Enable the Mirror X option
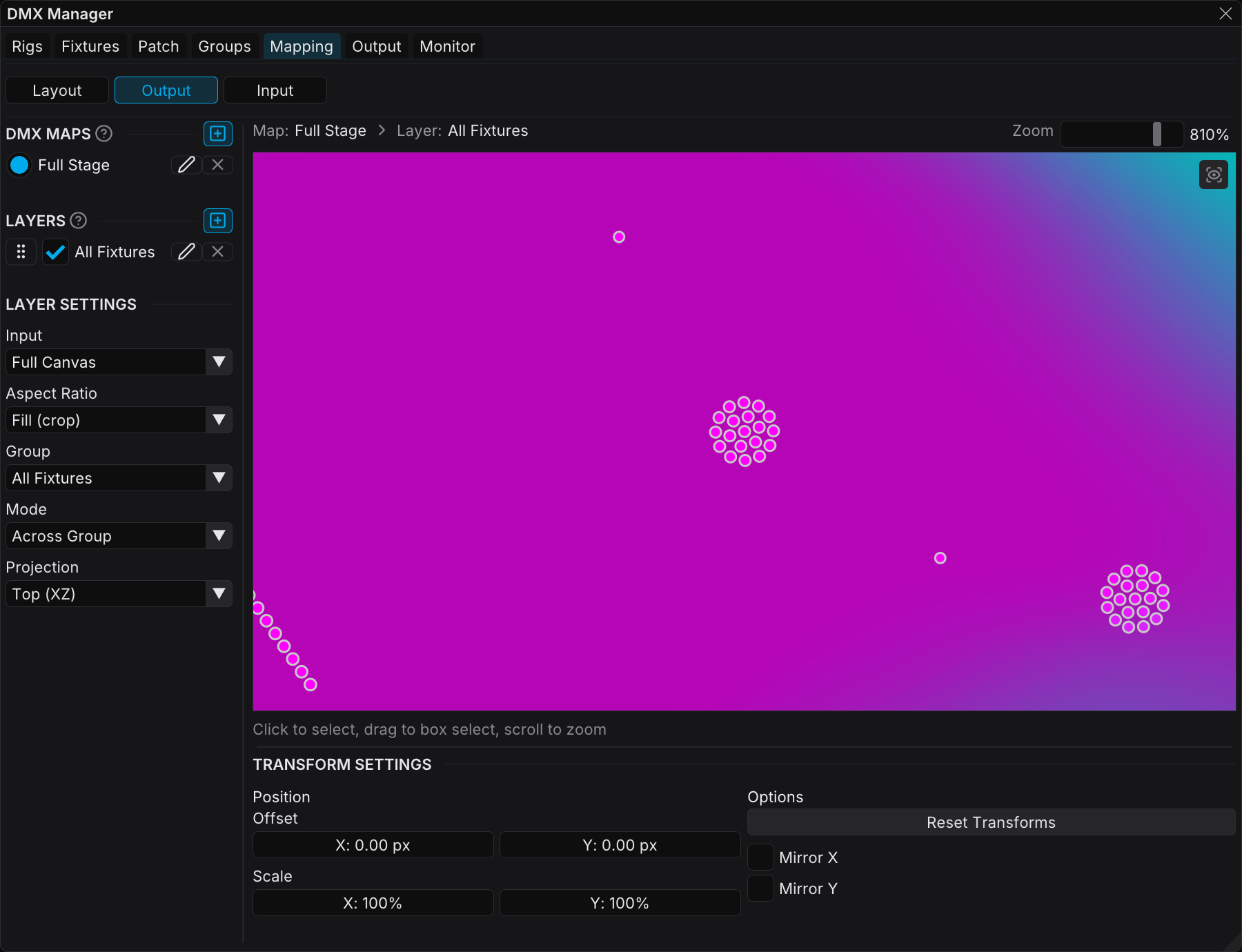 [760, 857]
